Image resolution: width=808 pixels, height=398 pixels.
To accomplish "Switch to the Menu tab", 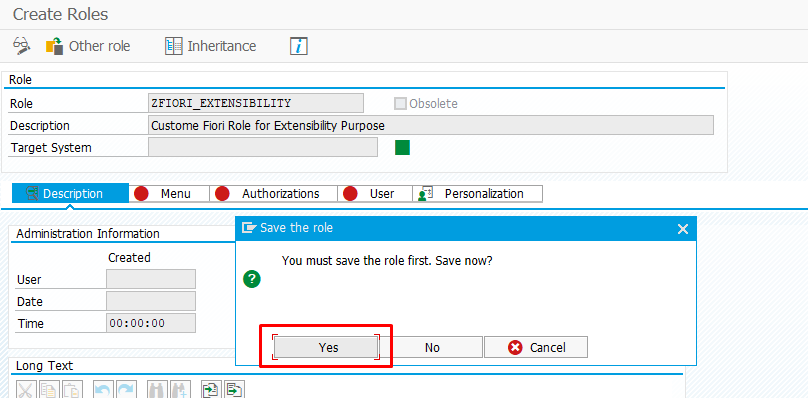I will pos(169,194).
